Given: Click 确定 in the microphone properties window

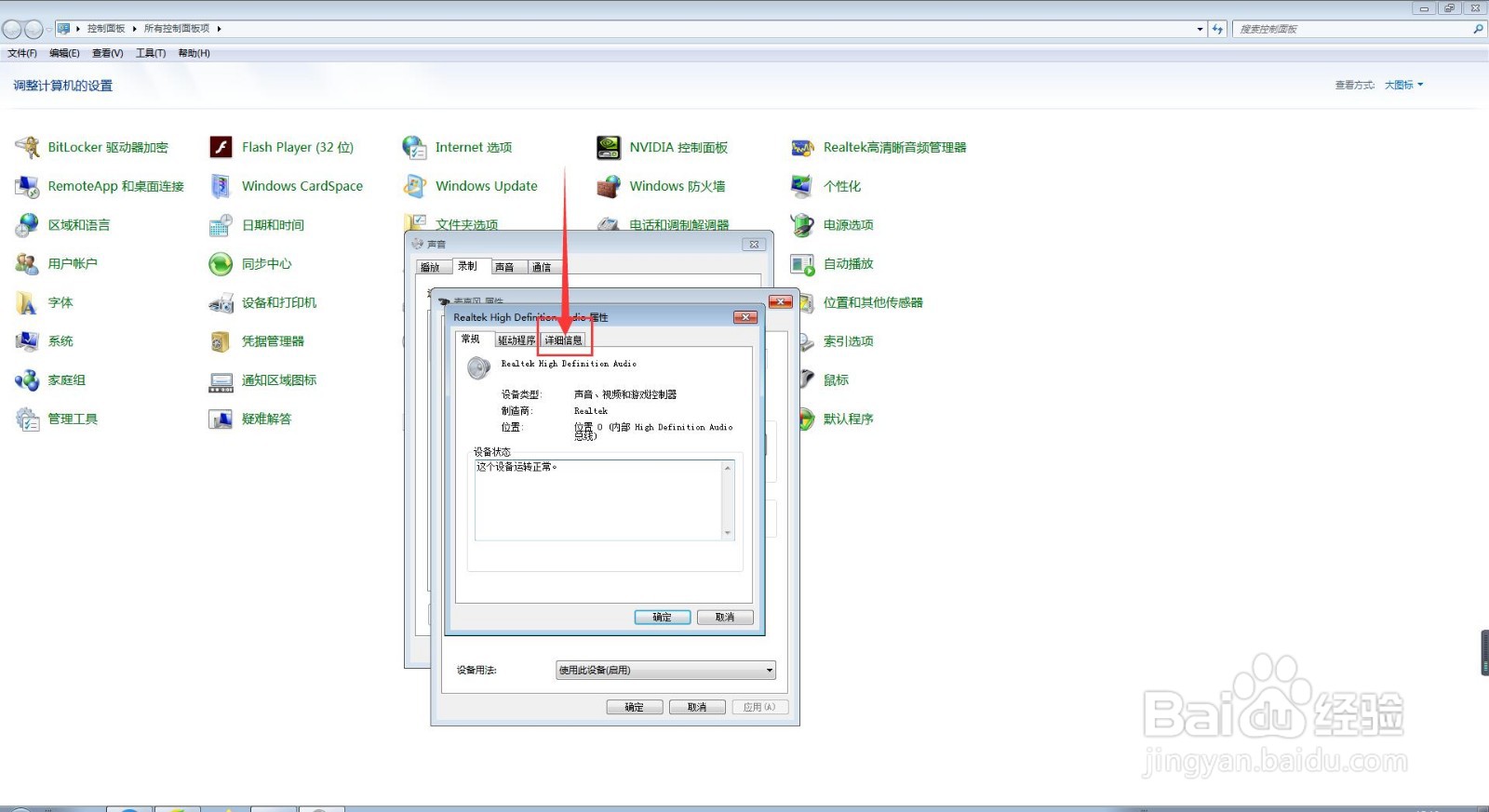Looking at the screenshot, I should [x=635, y=708].
